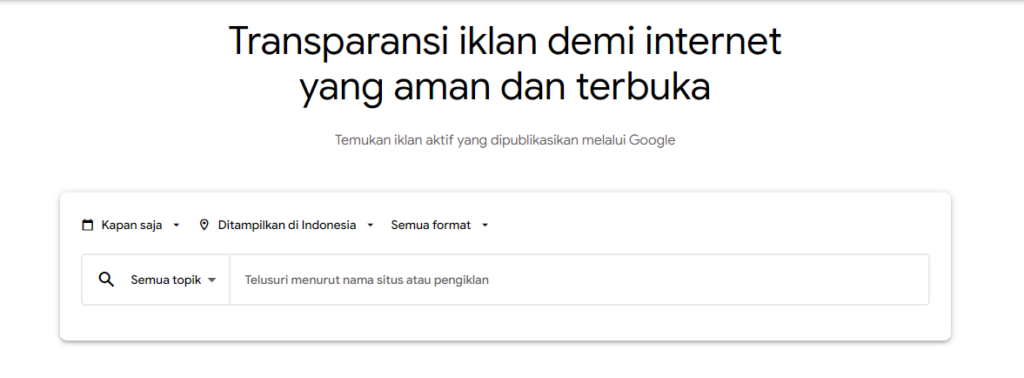The height and width of the screenshot is (378, 1024).
Task: Click the calendar icon beside Kapan saja
Action: pos(88,225)
